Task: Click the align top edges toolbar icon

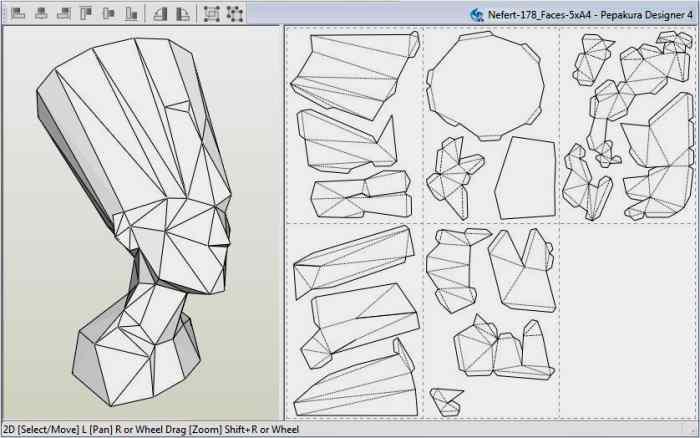Action: coord(86,14)
